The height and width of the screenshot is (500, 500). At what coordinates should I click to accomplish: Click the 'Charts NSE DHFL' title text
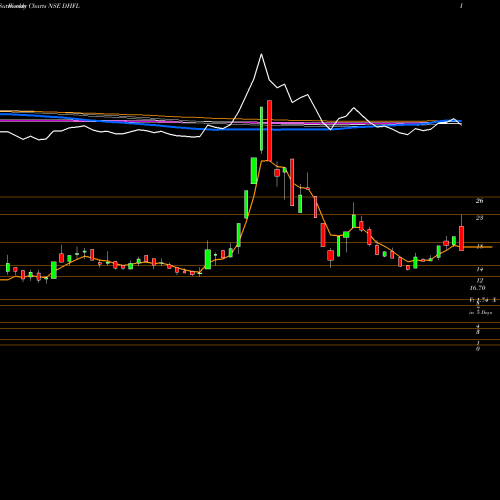pyautogui.click(x=54, y=6)
